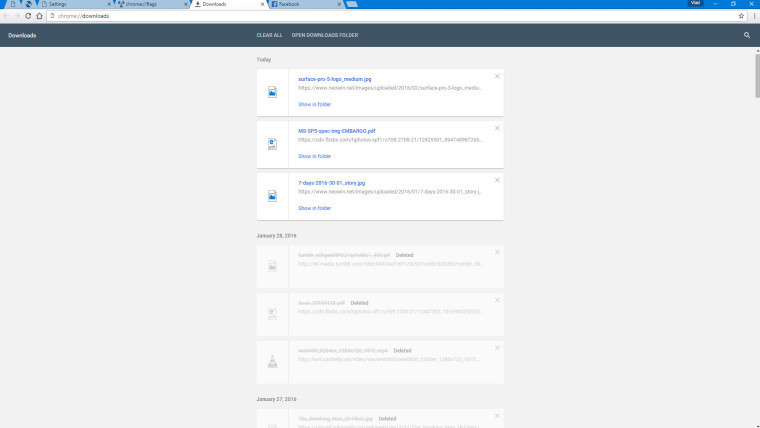Open a new tab with the new tab button
Screen dimensions: 760x428
(x=352, y=4)
